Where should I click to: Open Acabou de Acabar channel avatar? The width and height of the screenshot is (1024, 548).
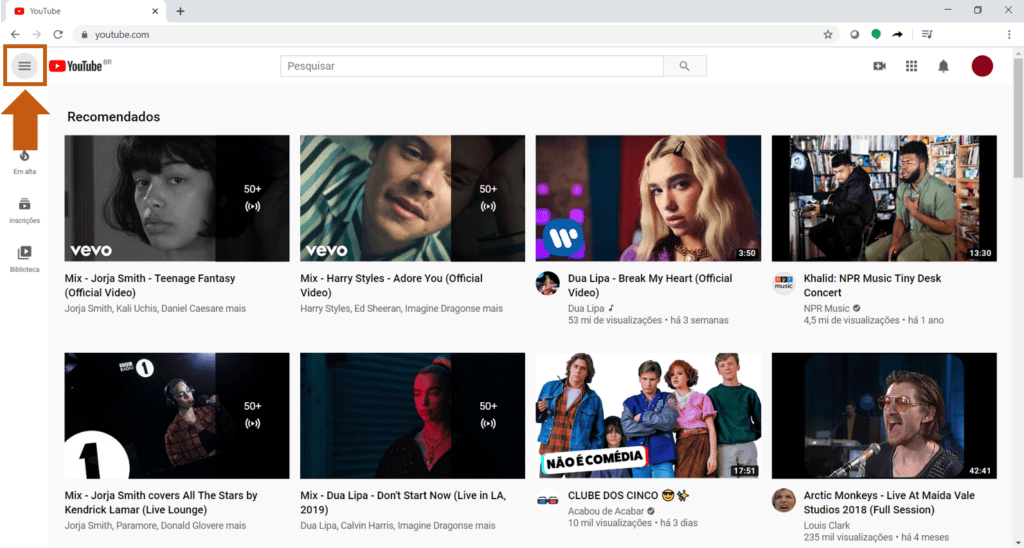coord(548,500)
